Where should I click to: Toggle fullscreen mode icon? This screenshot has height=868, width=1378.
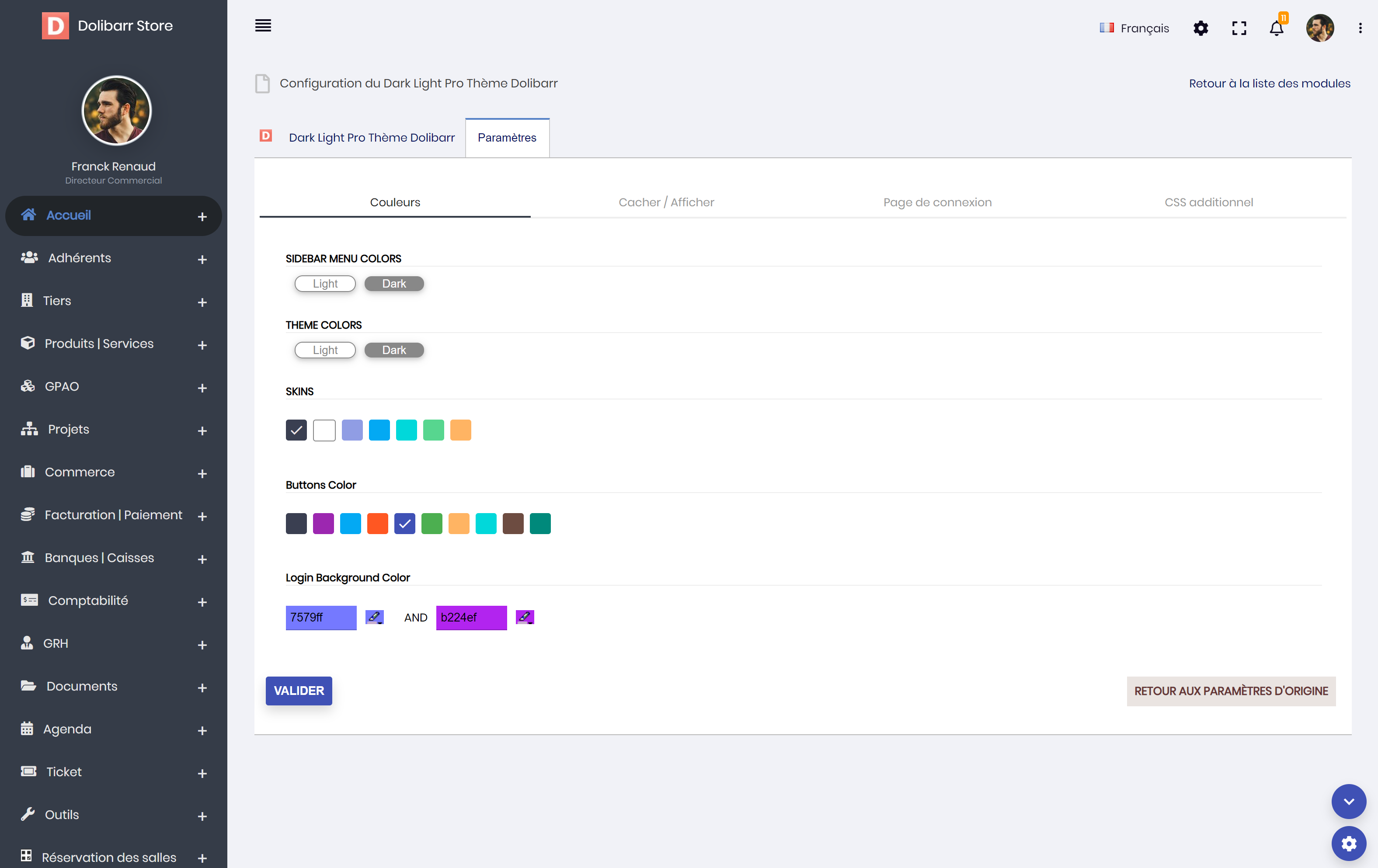pos(1239,28)
